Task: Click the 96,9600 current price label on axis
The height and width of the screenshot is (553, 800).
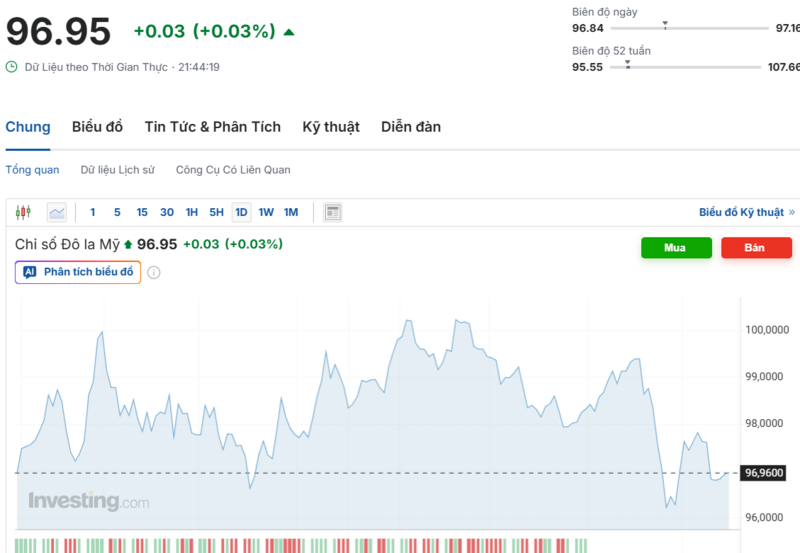Action: click(765, 473)
